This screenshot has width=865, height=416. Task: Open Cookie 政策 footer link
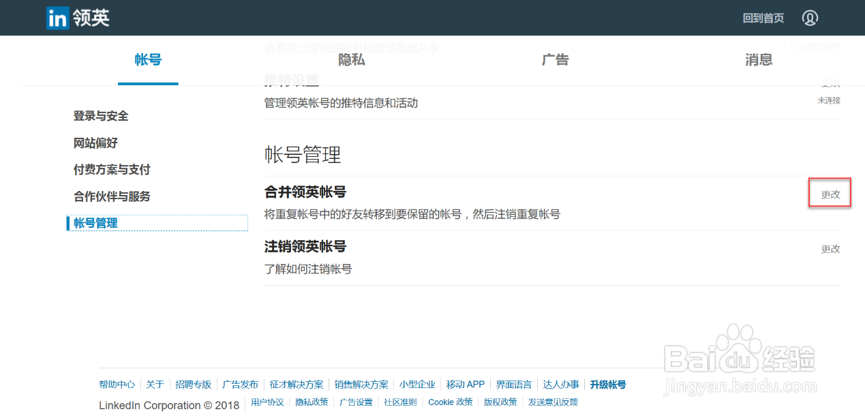click(450, 402)
